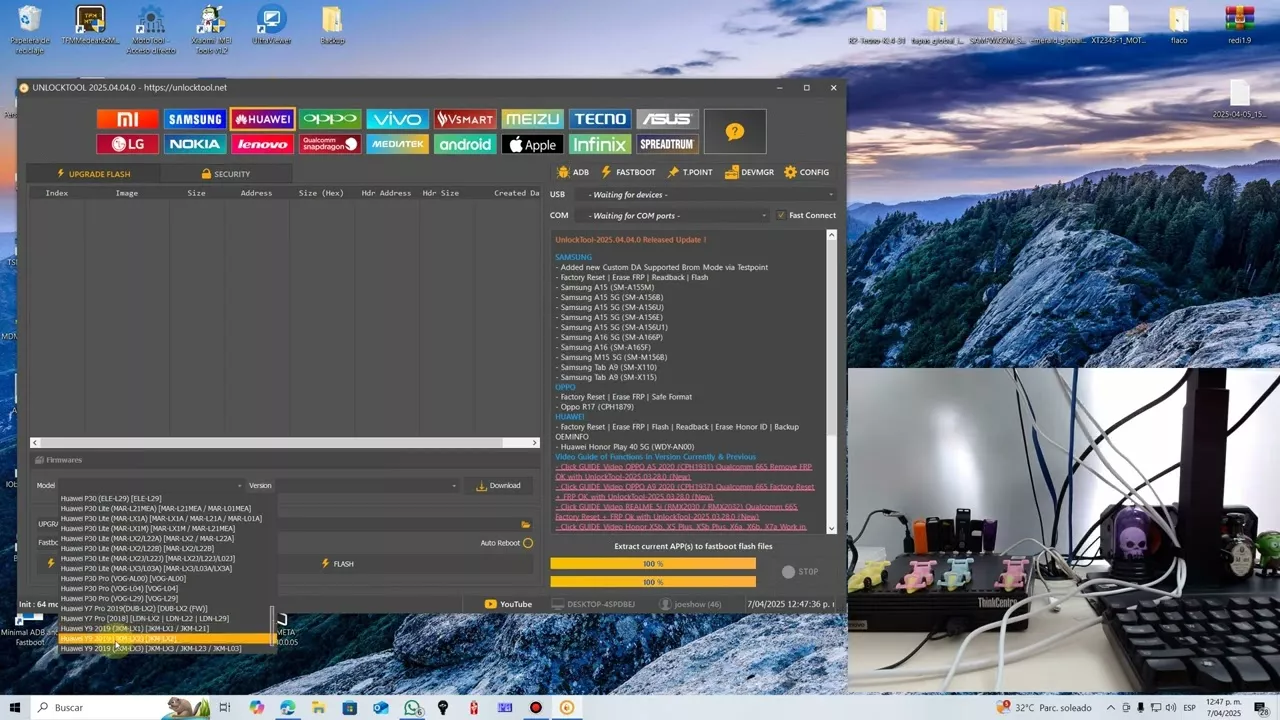This screenshot has width=1280, height=720.
Task: Expand the USB devices dropdown
Action: coord(708,195)
